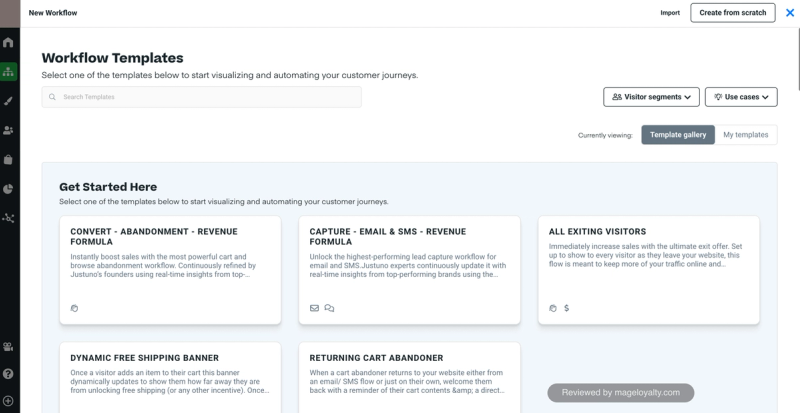This screenshot has height=413, width=800.
Task: Select Dynamic Free Shipping Banner template
Action: point(170,377)
